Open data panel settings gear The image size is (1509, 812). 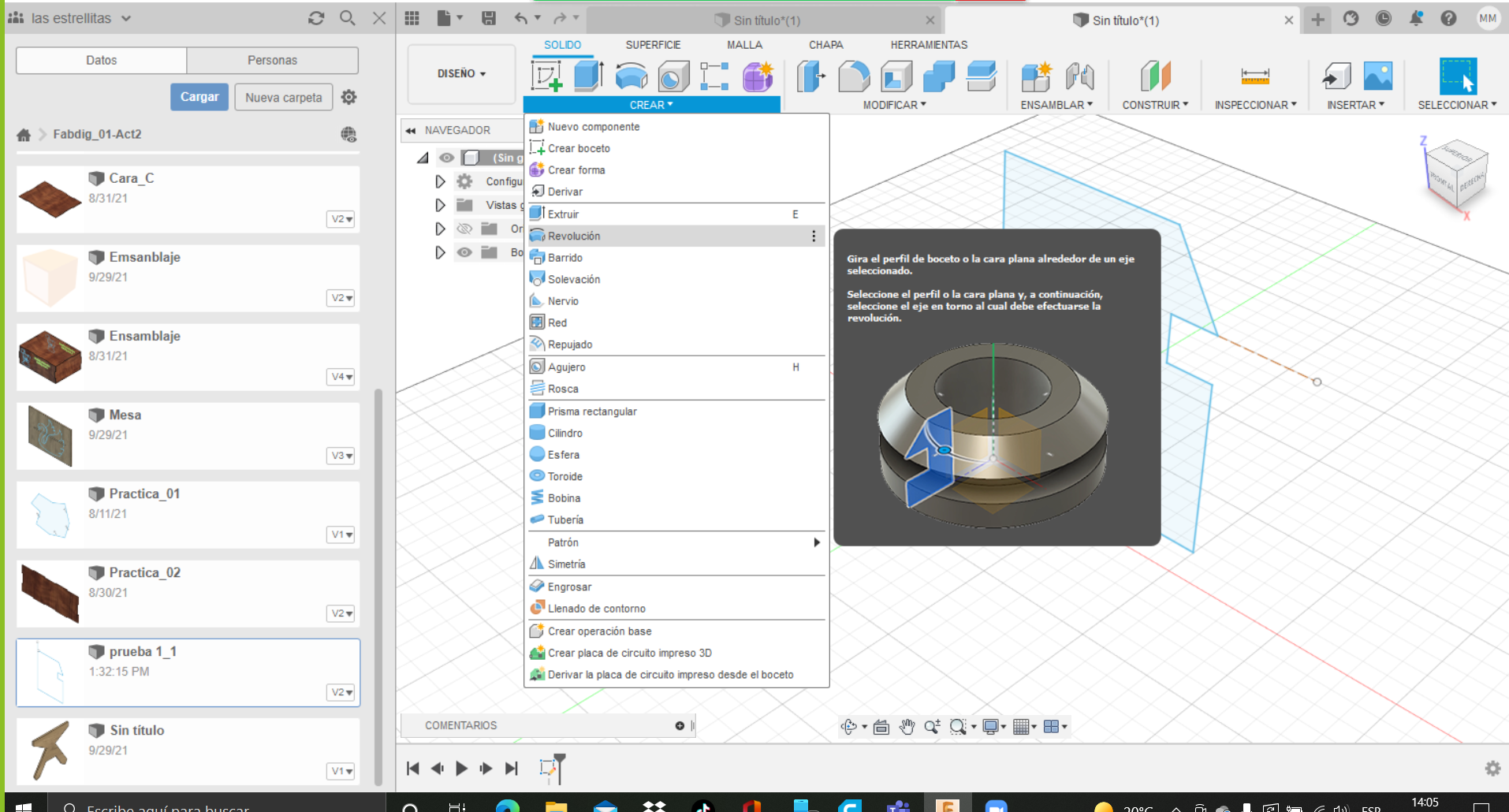click(x=348, y=97)
